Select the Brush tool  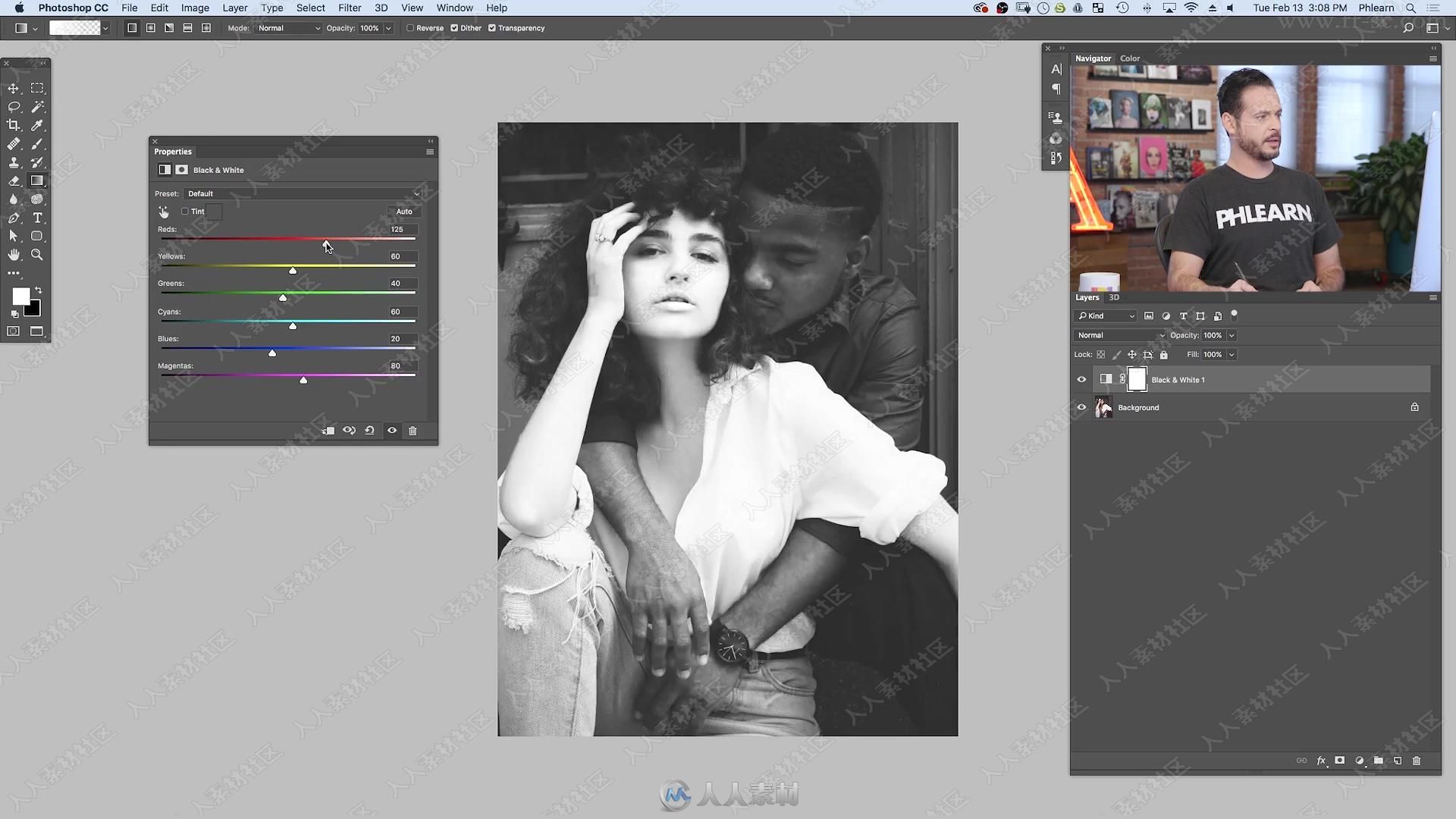point(37,143)
